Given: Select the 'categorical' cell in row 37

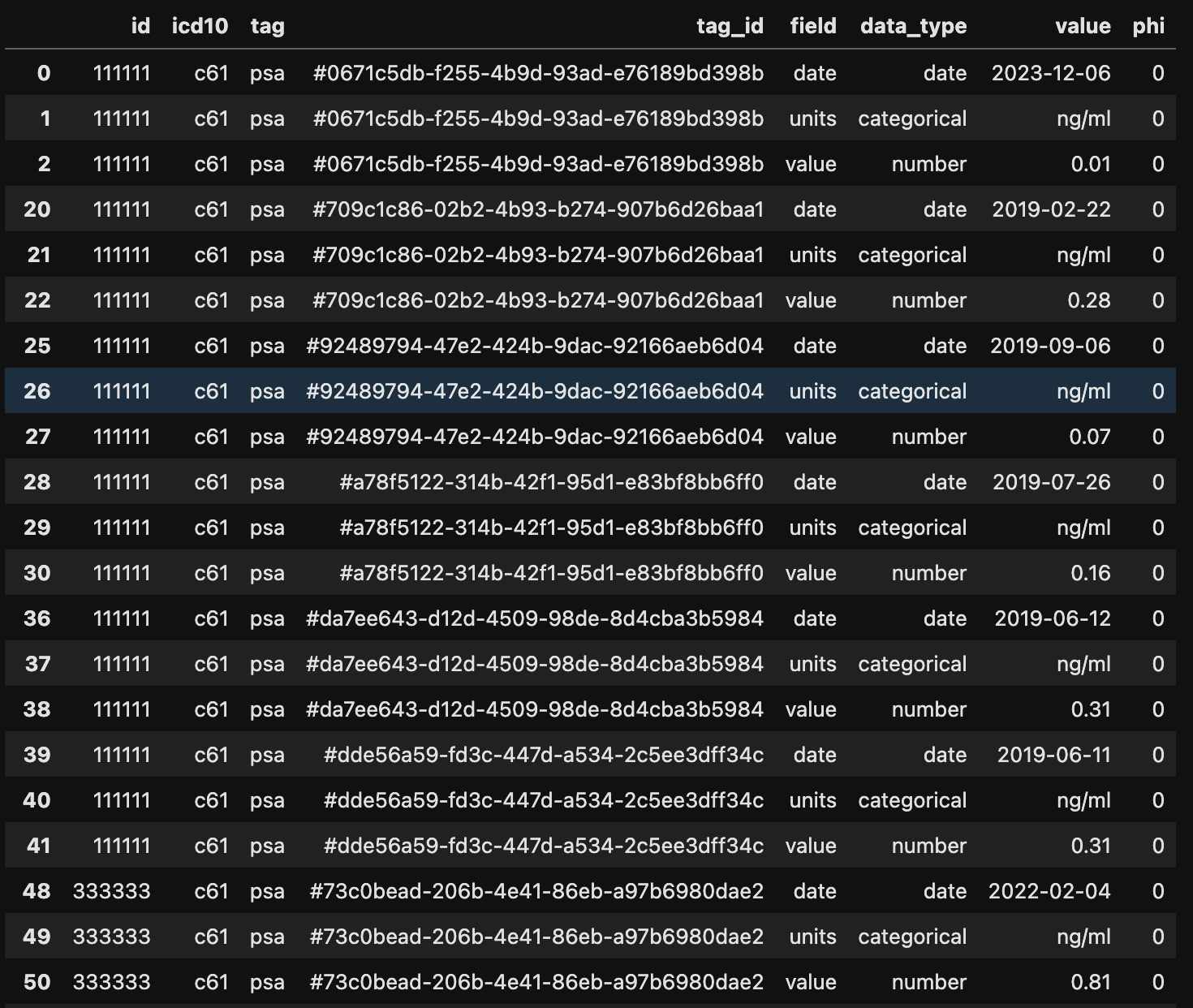Looking at the screenshot, I should pyautogui.click(x=912, y=664).
